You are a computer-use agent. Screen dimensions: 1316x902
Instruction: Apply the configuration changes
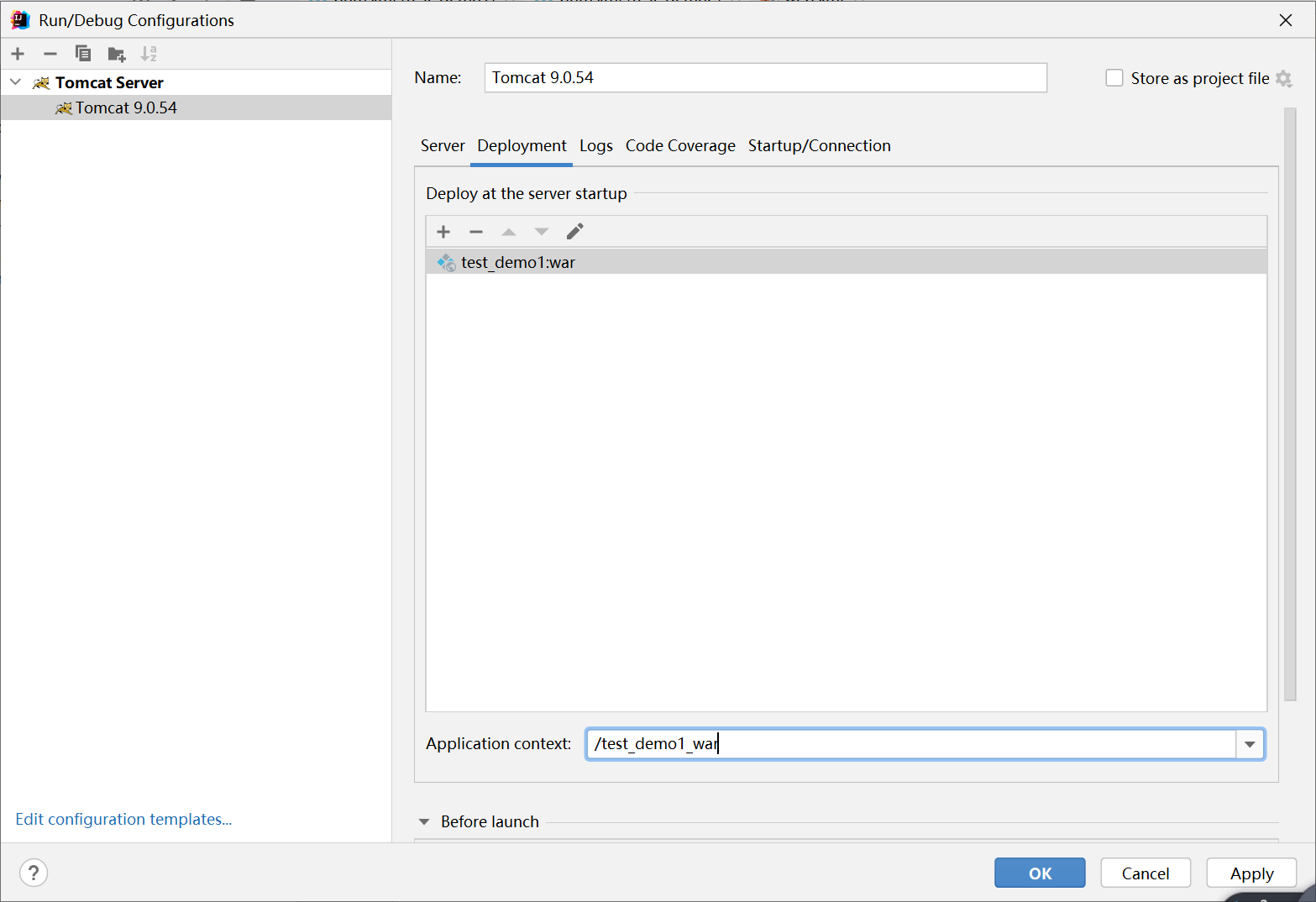(x=1251, y=873)
